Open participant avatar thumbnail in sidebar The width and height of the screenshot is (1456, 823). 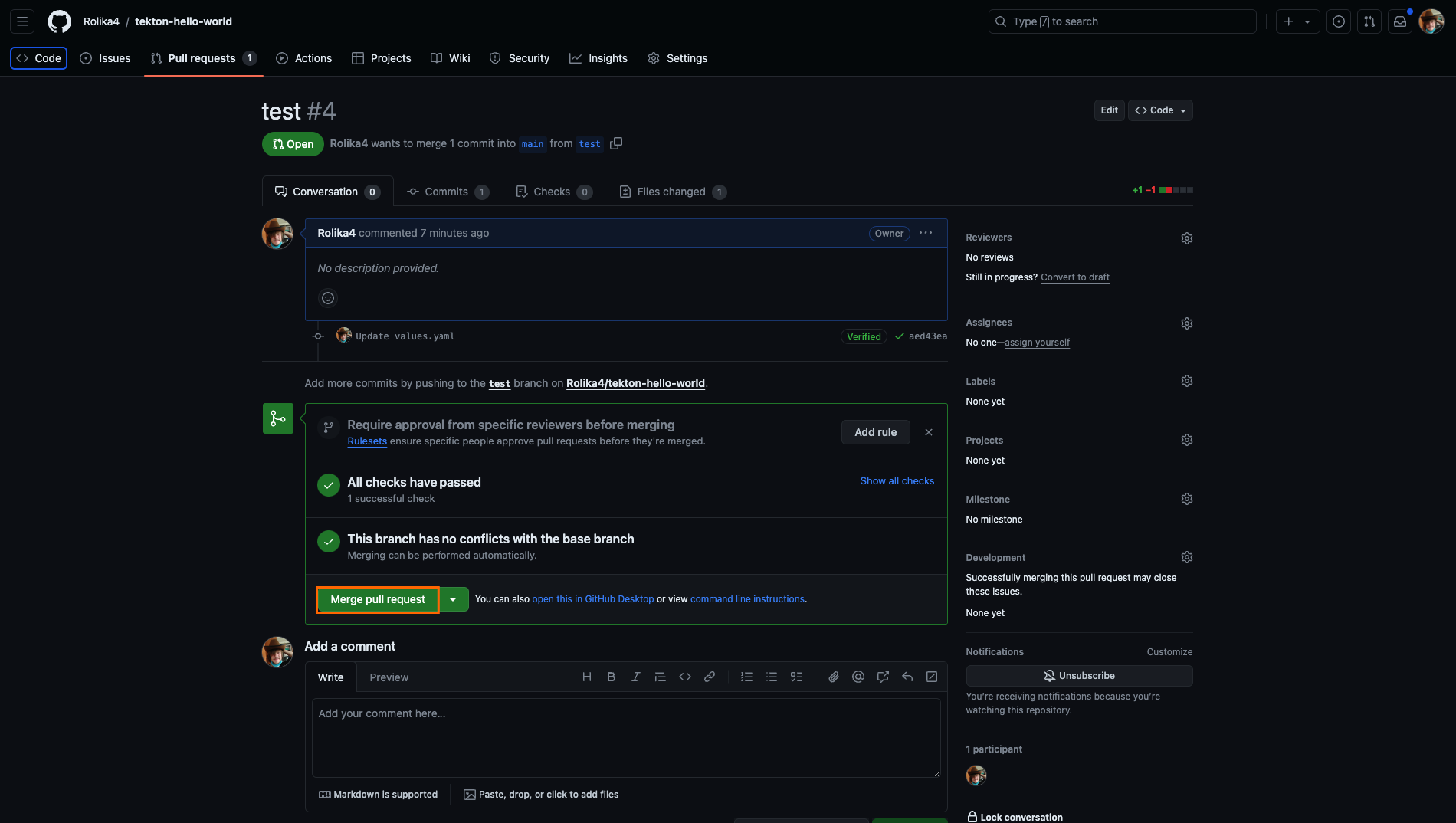[x=976, y=775]
